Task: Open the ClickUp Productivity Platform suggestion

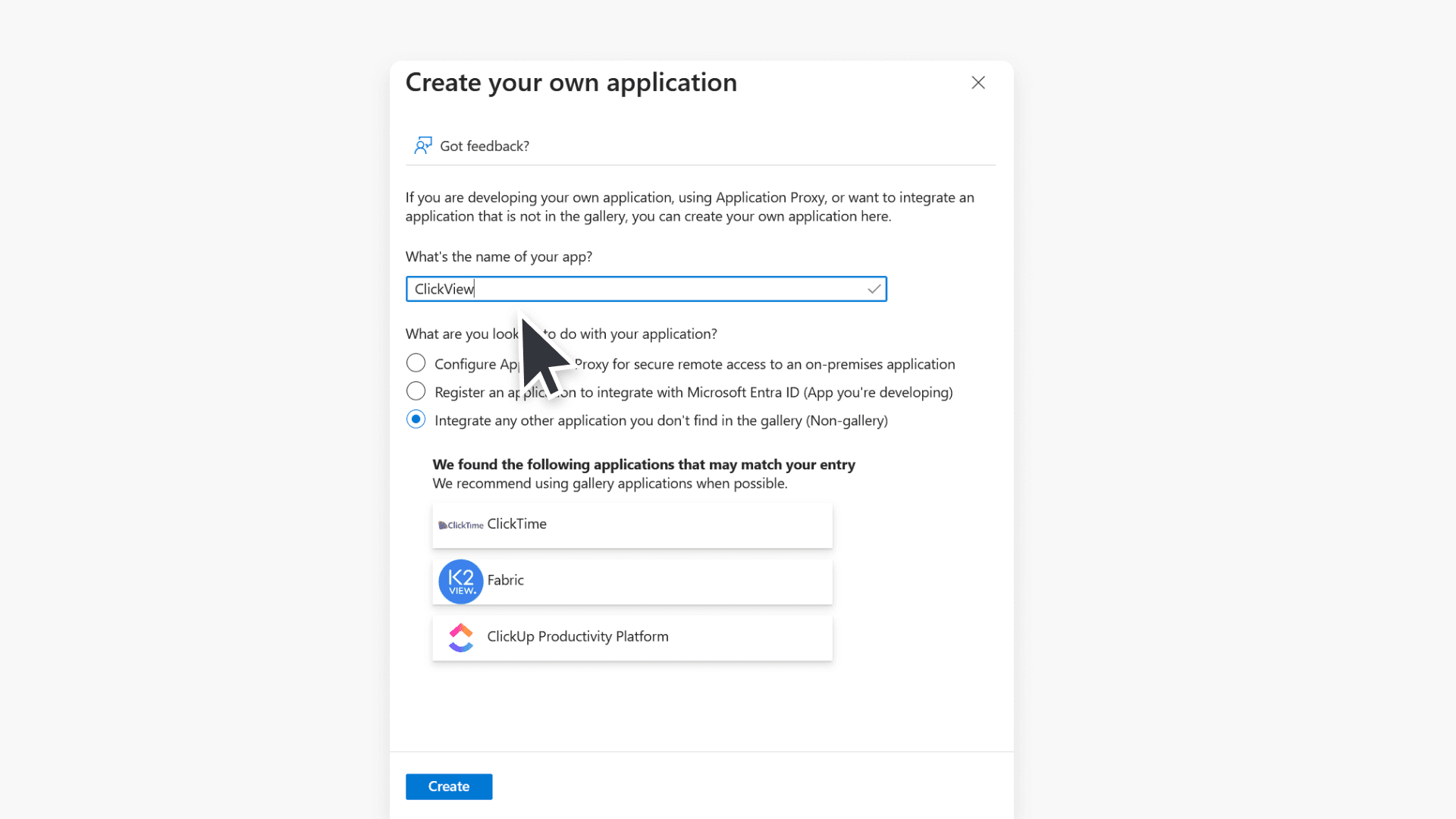Action: [632, 637]
